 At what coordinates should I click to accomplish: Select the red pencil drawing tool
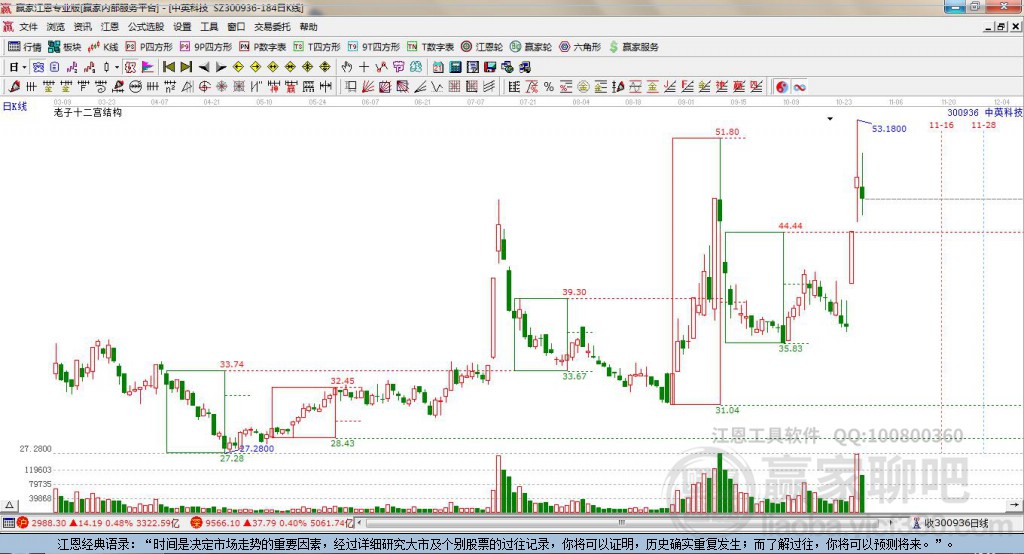[14, 87]
